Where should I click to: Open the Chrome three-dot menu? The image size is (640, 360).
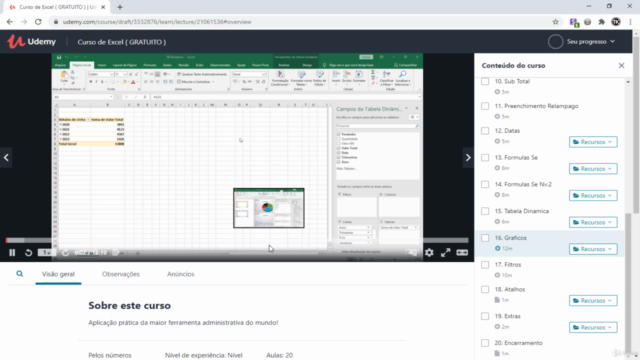pyautogui.click(x=630, y=22)
